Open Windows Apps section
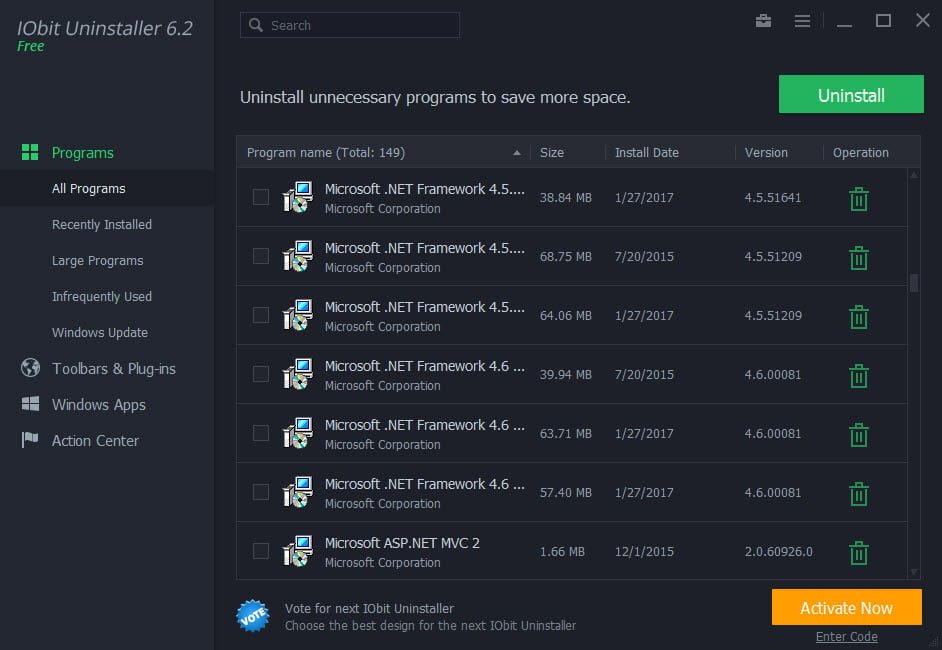The width and height of the screenshot is (942, 650). (99, 404)
